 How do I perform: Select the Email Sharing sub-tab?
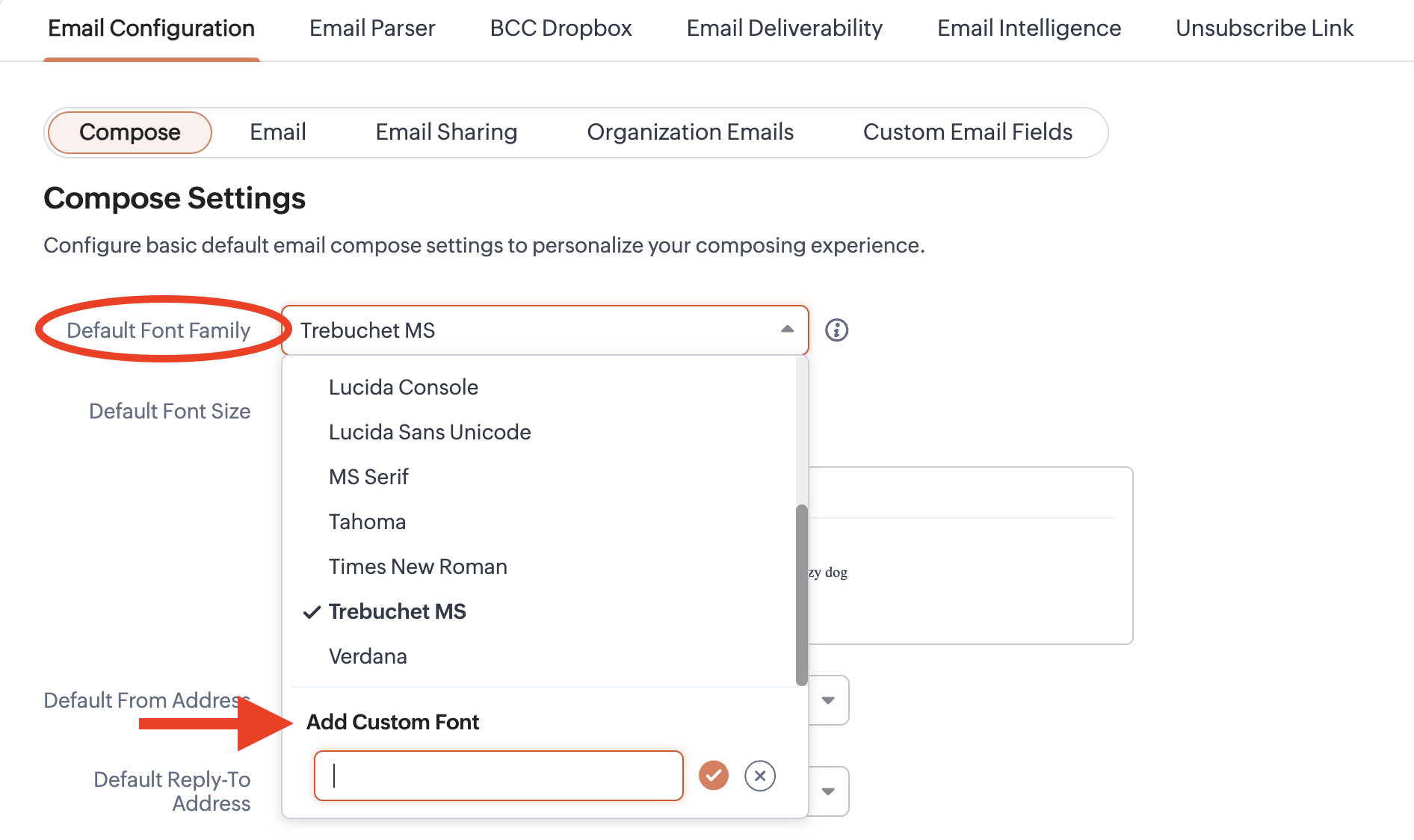(446, 132)
